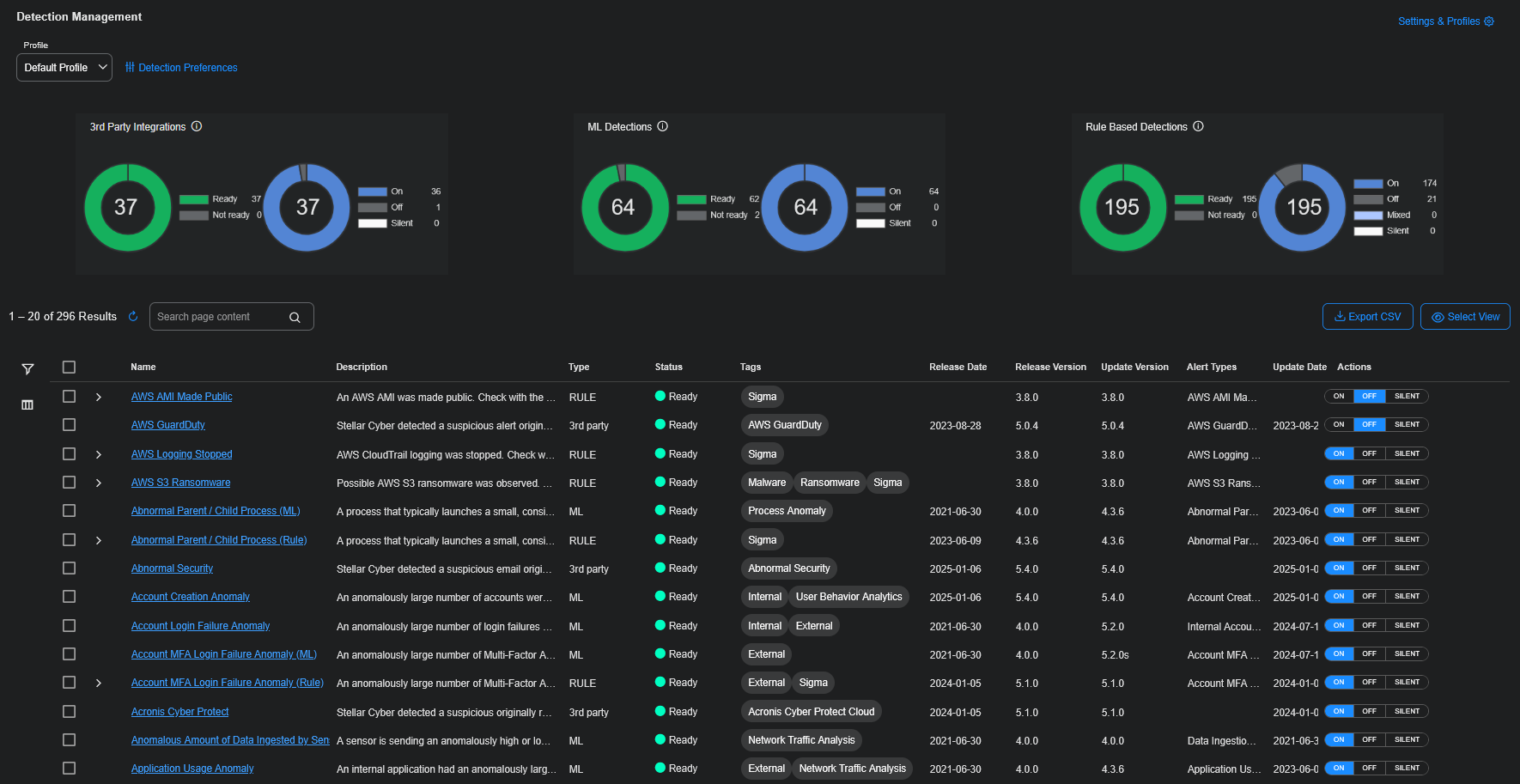Expand the AWS Logging Stopped row
This screenshot has width=1520, height=784.
(x=99, y=454)
